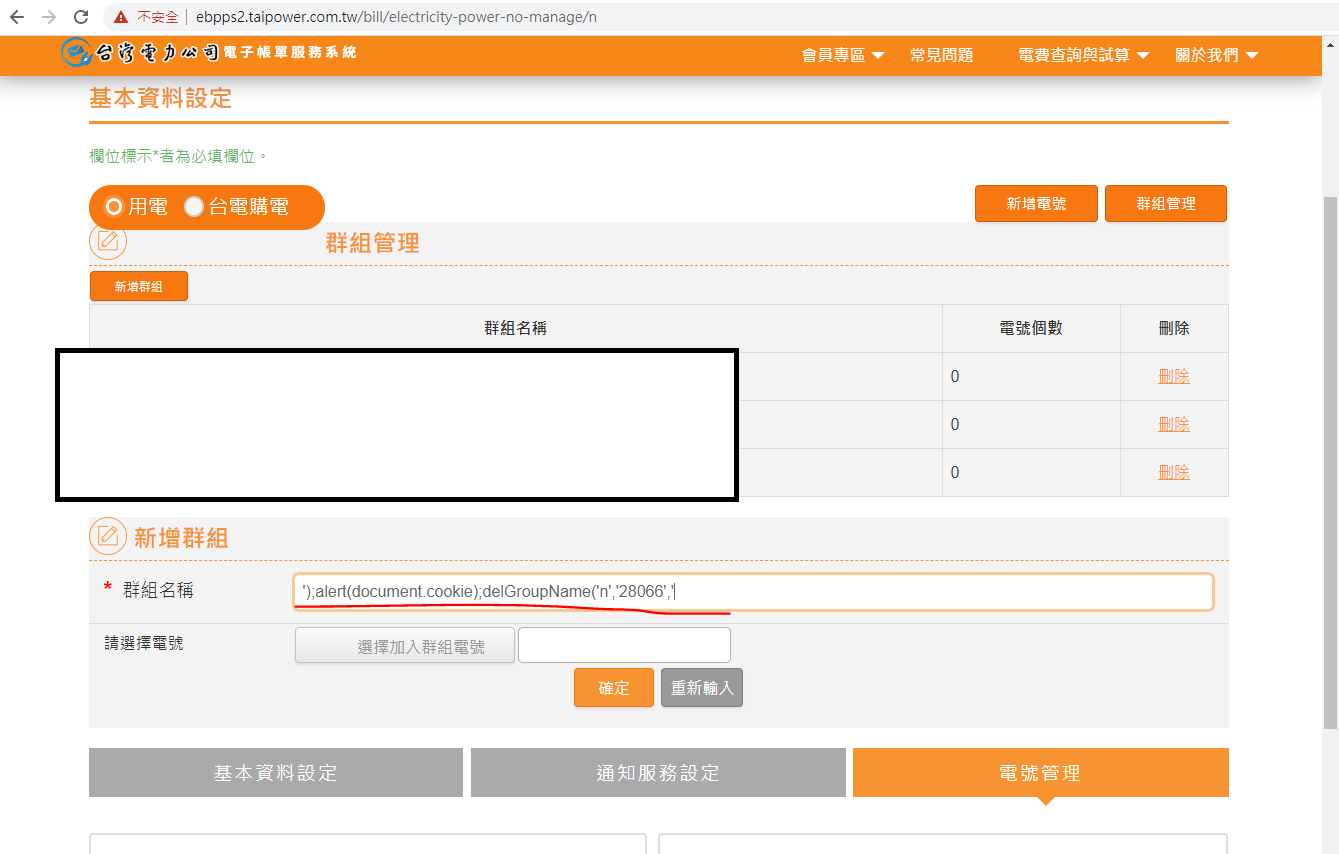Viewport: 1339px width, 854px height.
Task: Click the empty field beside 選擇加入群組電號
Action: 624,645
